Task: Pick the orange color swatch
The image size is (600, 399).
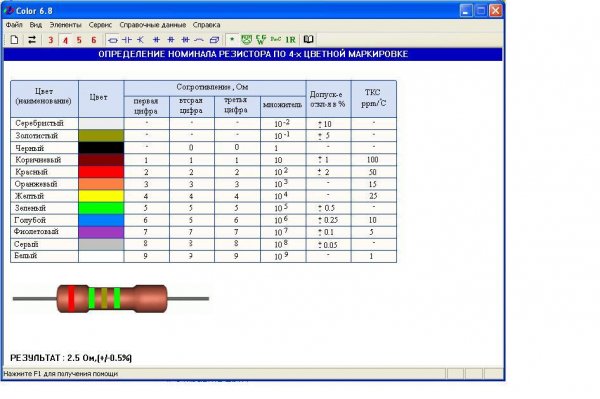Action: (101, 184)
